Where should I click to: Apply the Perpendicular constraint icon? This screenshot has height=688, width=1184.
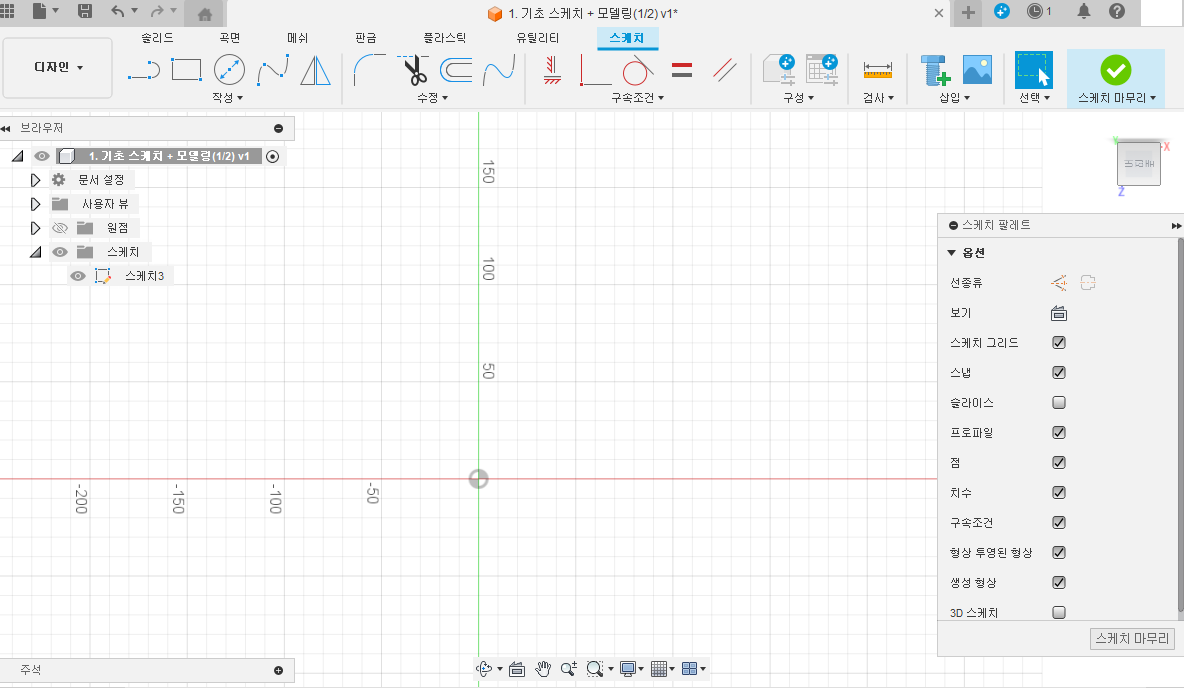pos(595,70)
